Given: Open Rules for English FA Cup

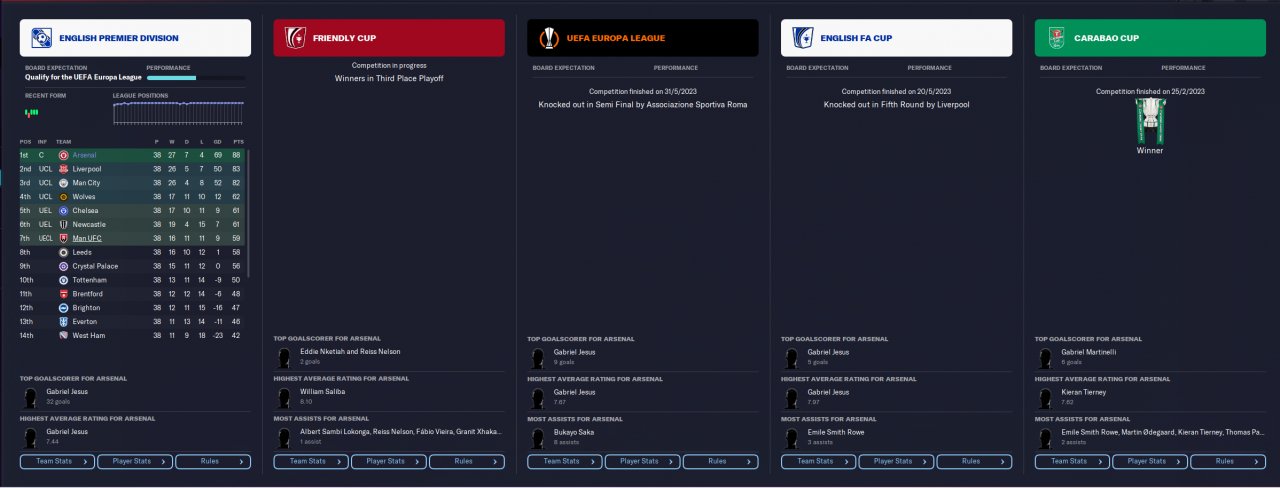Looking at the screenshot, I should [x=975, y=461].
